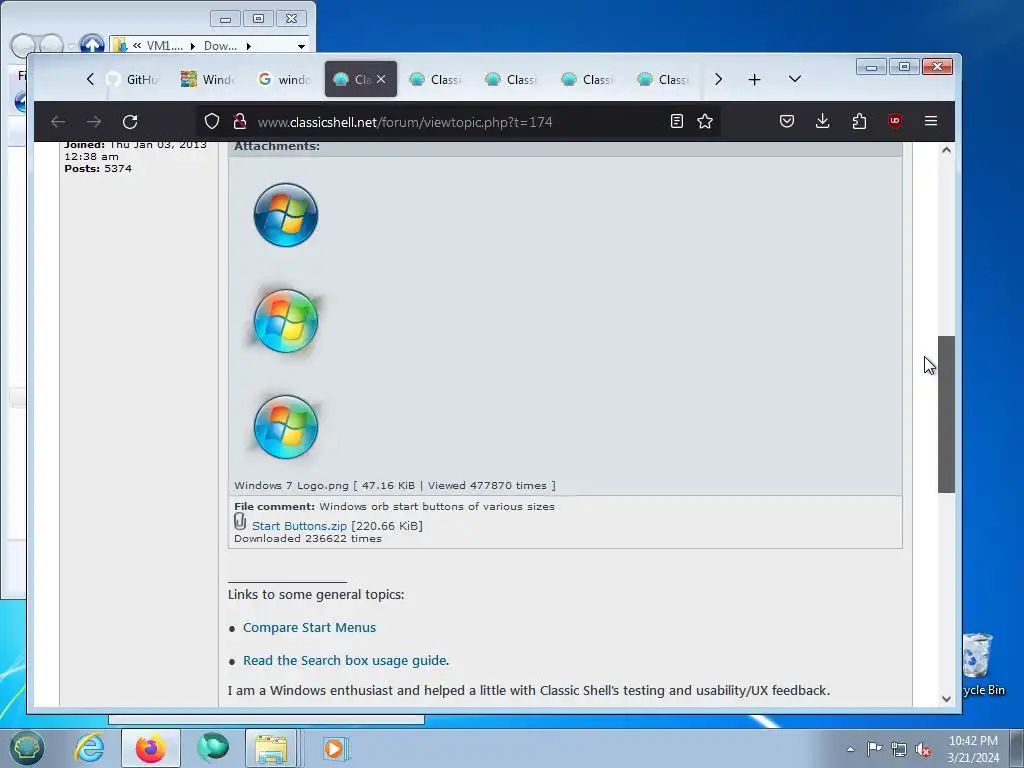Open tracking protection shield icon
Viewport: 1024px width, 768px height.
[x=212, y=121]
